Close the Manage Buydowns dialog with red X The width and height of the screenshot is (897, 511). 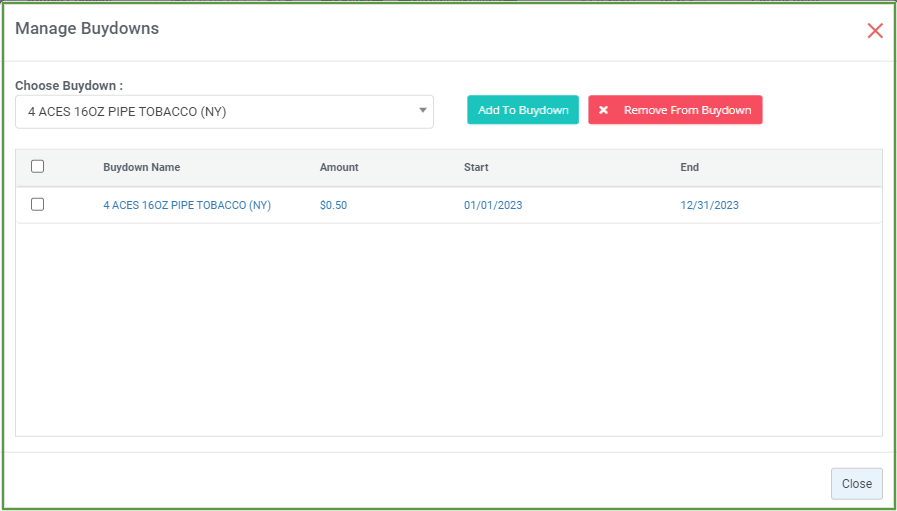click(x=875, y=31)
